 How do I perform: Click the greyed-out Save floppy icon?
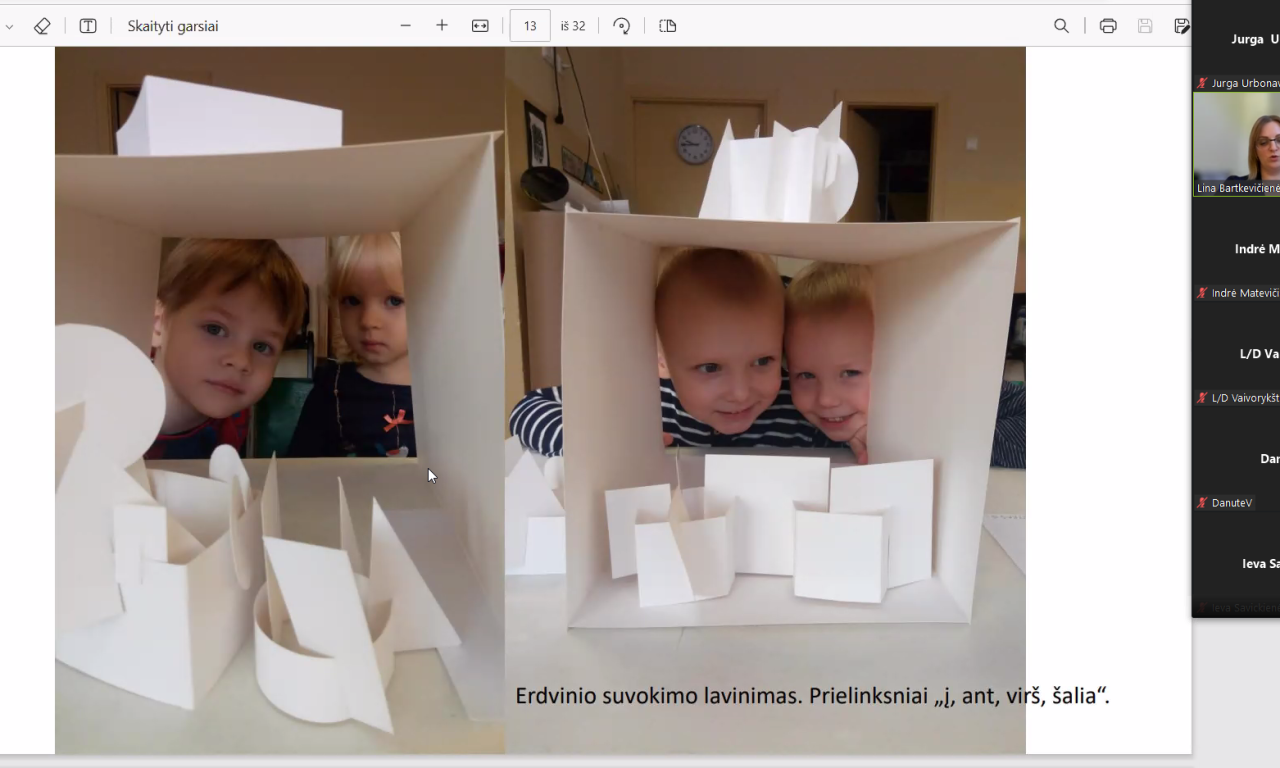coord(1145,26)
